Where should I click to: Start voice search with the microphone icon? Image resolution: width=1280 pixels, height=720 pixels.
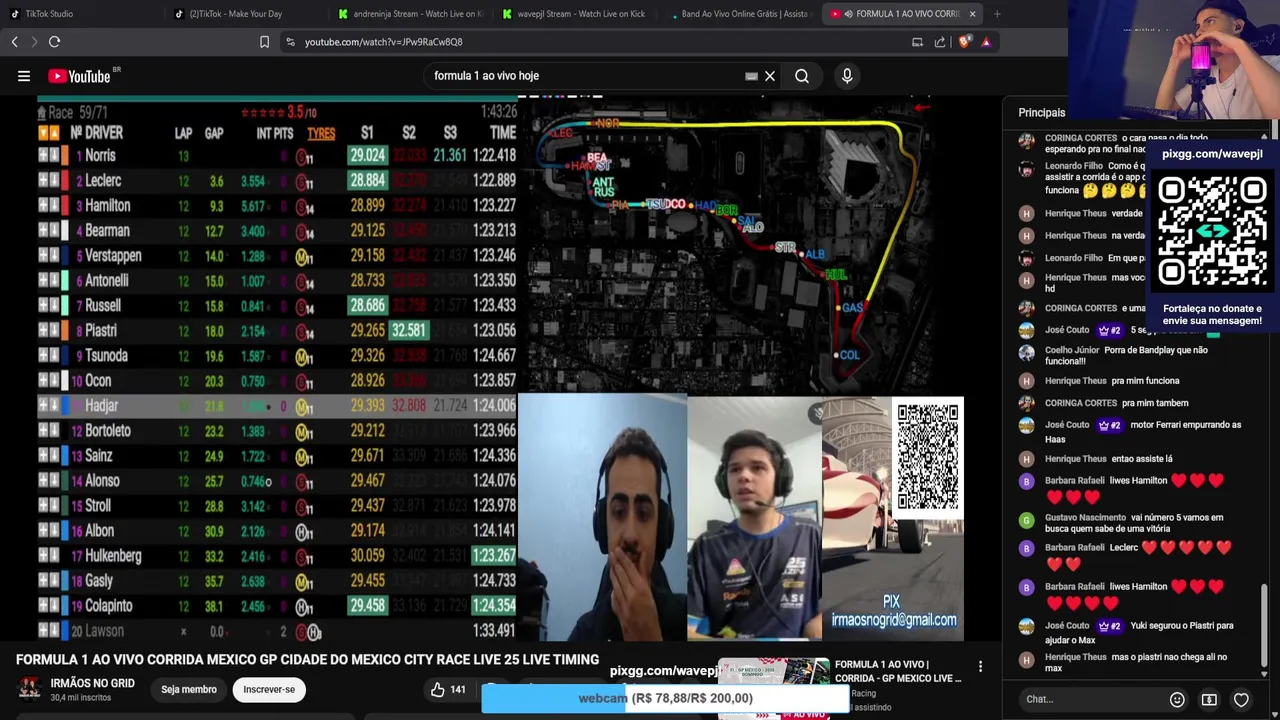click(x=847, y=76)
